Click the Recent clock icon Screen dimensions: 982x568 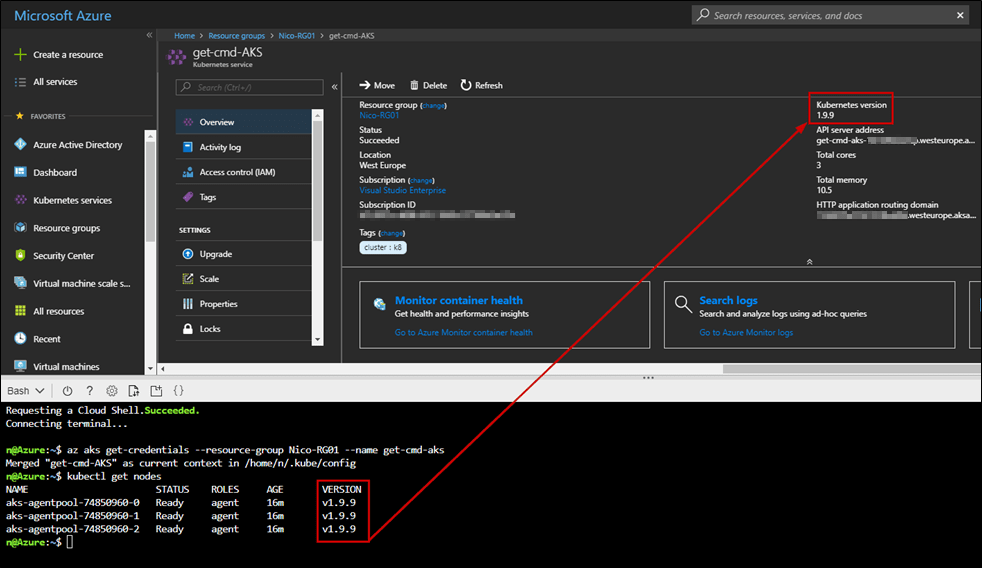(x=20, y=339)
